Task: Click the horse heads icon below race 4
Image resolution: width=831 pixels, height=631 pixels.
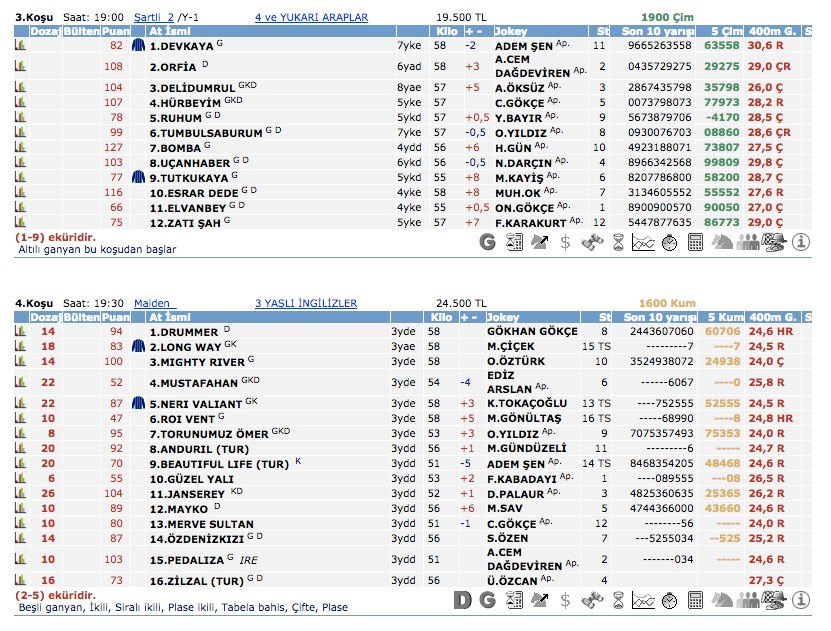Action: 722,600
